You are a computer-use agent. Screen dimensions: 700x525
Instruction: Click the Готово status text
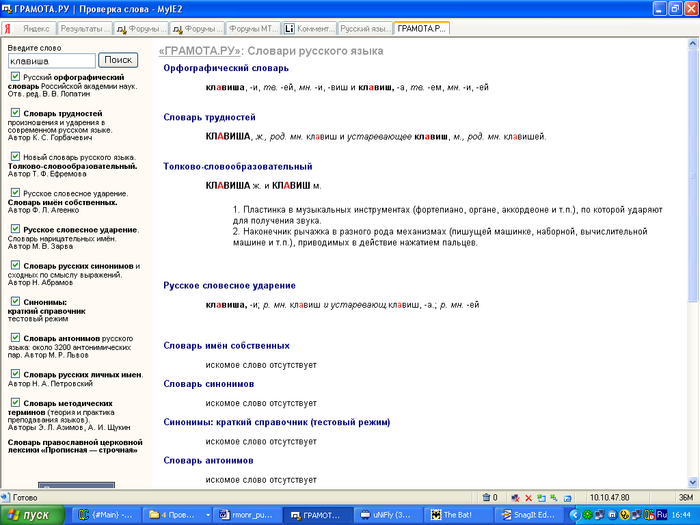pyautogui.click(x=25, y=498)
